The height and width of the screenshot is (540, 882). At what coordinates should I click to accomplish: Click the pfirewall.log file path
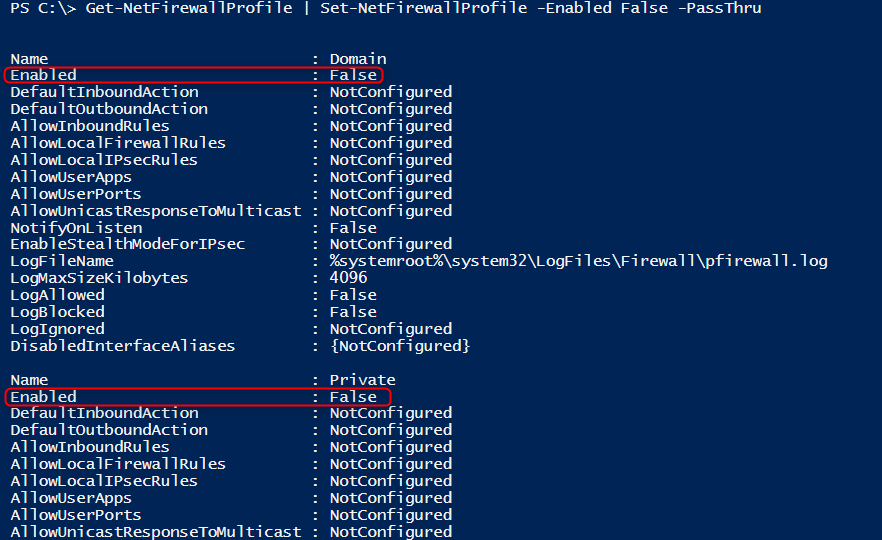tap(578, 261)
